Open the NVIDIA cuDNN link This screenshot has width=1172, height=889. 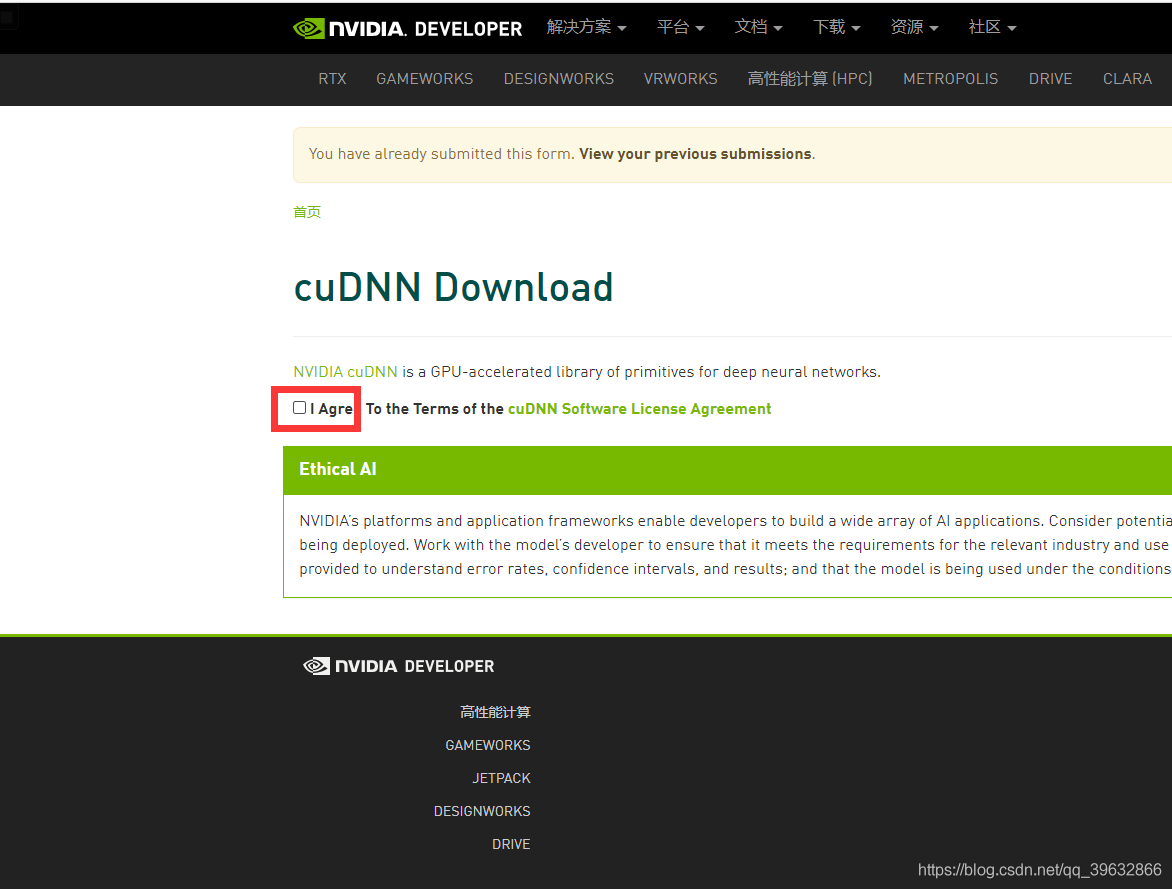(x=345, y=372)
